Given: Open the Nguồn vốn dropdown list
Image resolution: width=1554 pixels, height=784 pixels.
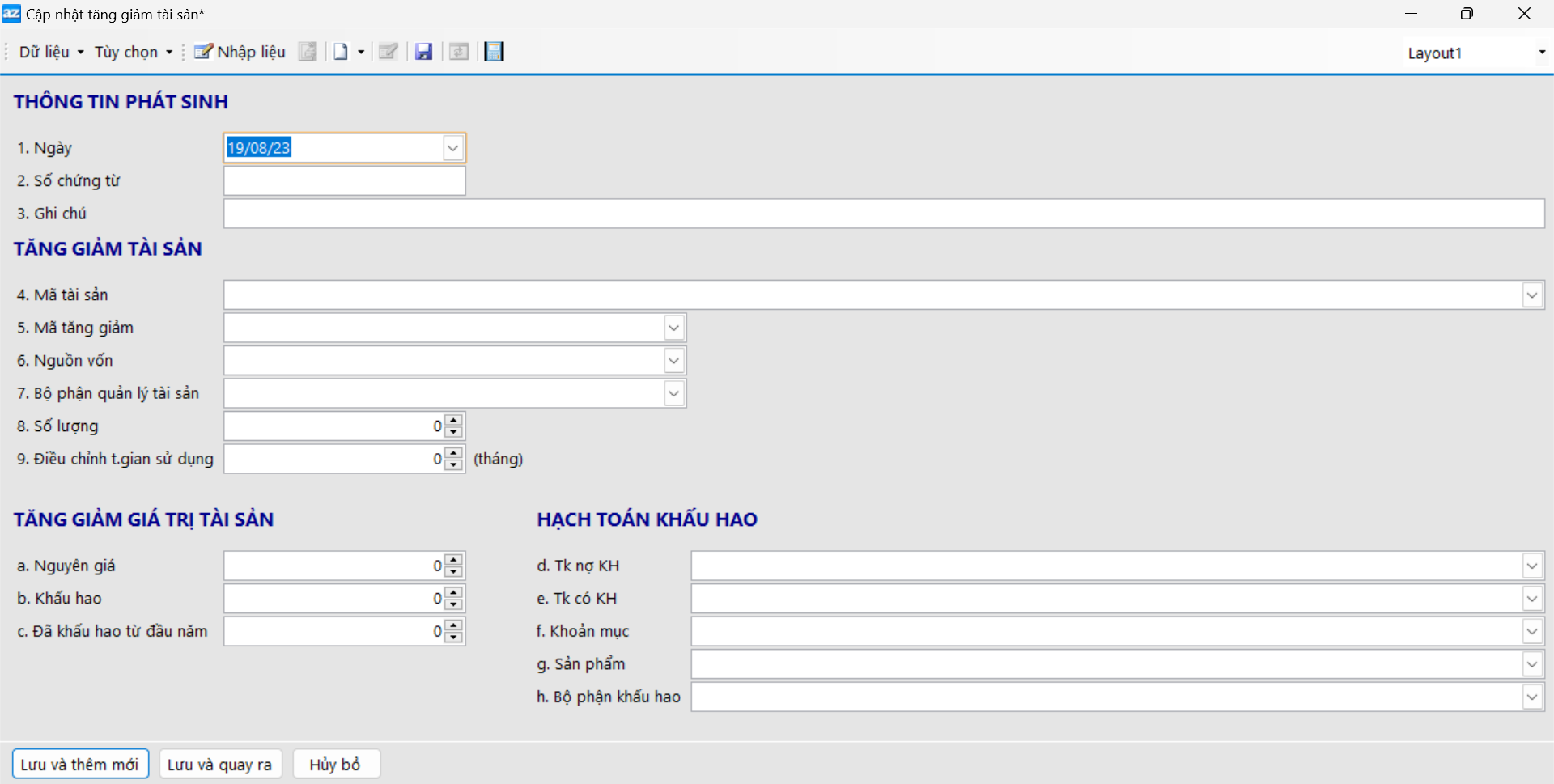Looking at the screenshot, I should click(x=673, y=361).
